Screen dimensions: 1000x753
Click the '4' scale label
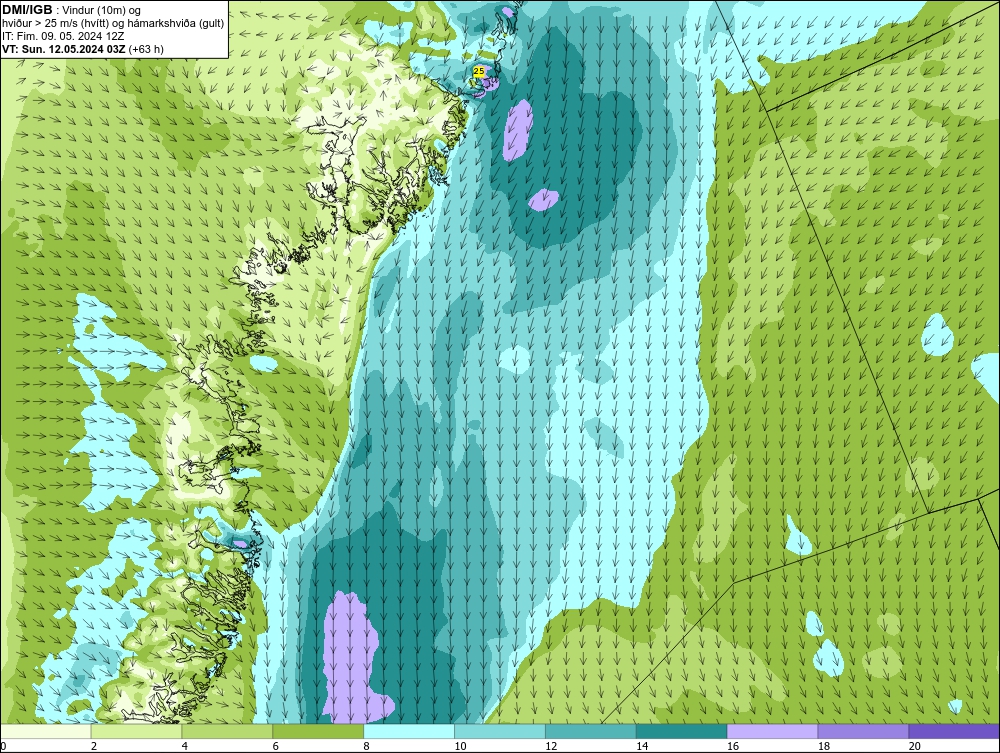[x=185, y=746]
